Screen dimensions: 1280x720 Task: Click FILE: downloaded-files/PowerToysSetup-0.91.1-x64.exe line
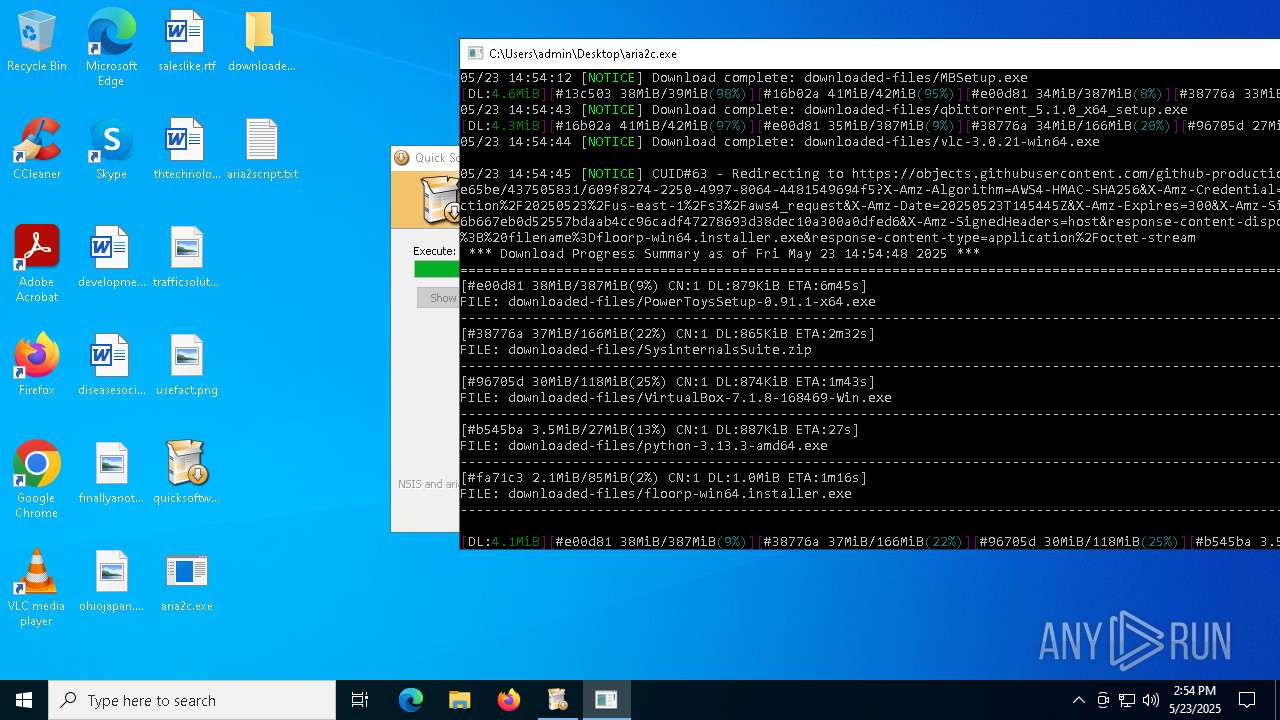click(x=667, y=301)
